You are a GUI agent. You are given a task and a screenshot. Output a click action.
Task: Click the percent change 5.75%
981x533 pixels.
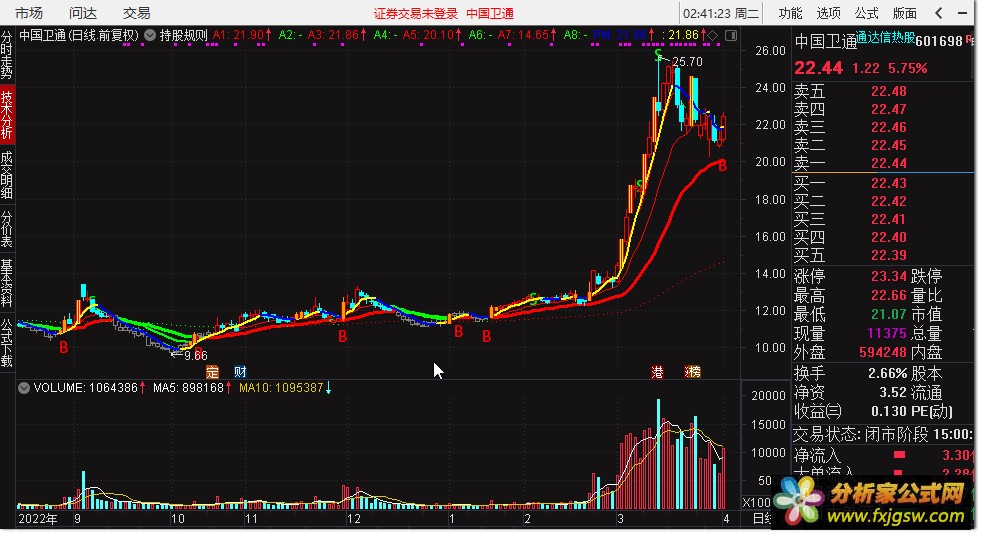[908, 68]
